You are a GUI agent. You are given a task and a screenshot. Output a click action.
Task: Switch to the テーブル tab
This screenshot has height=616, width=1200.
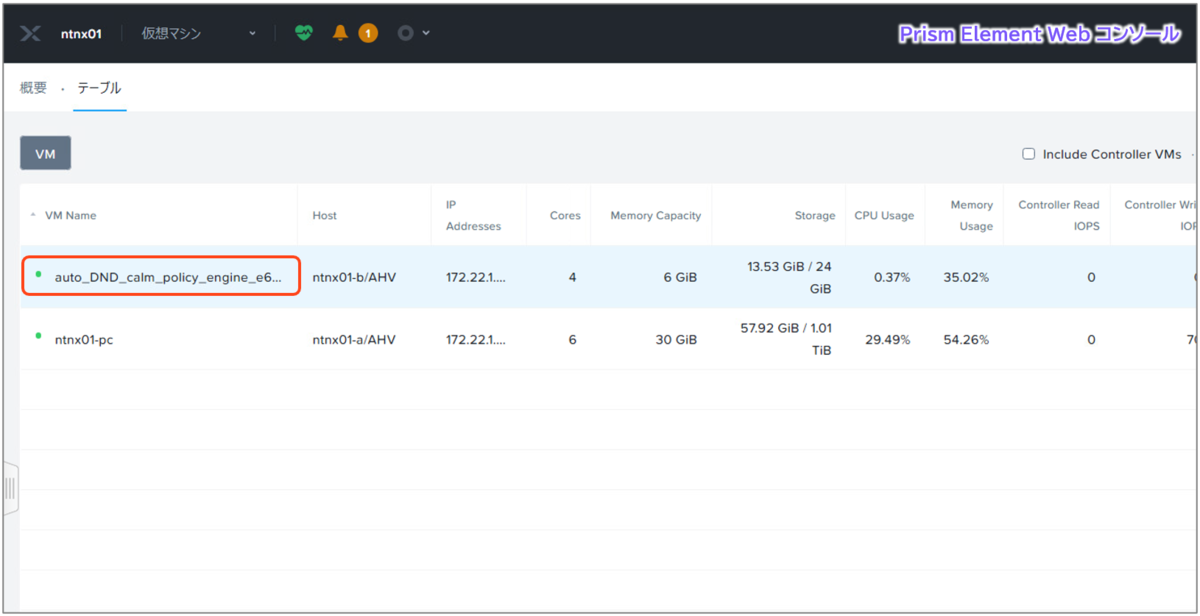pos(100,88)
